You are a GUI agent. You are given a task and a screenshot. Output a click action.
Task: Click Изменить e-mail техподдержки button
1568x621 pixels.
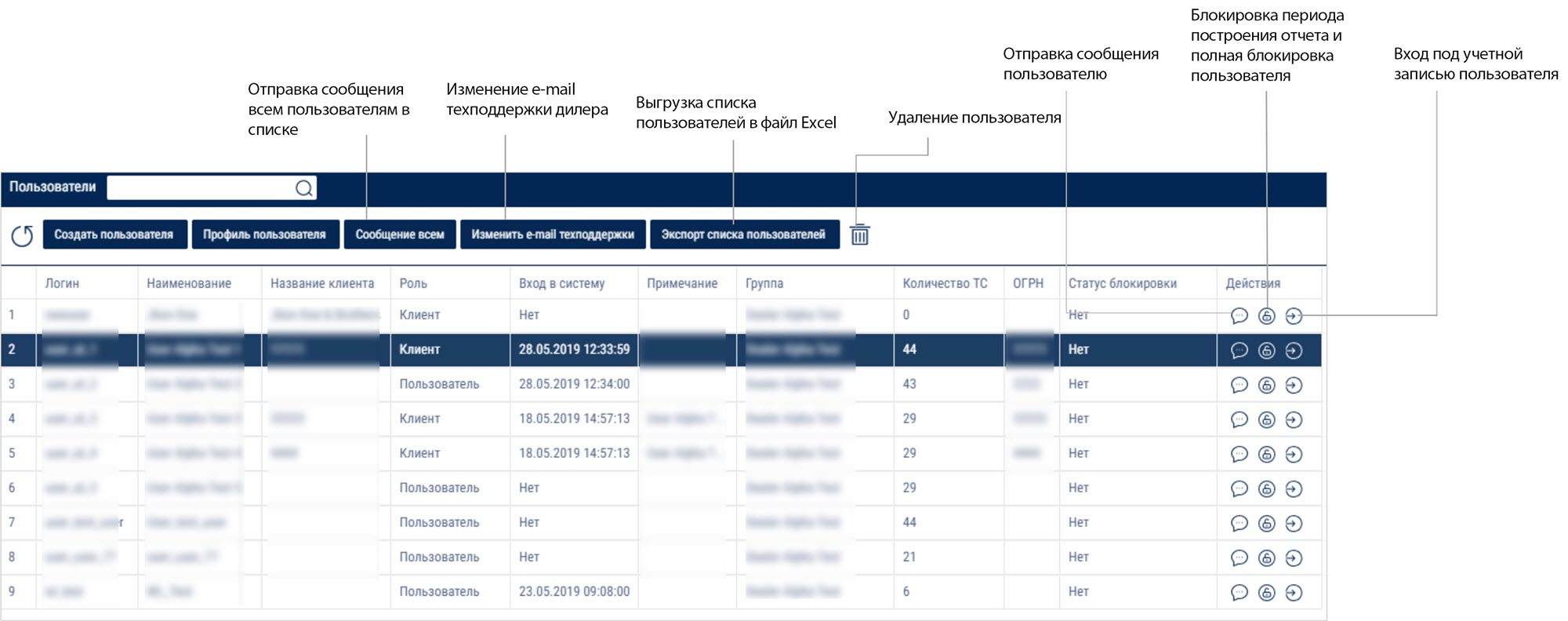tap(553, 234)
